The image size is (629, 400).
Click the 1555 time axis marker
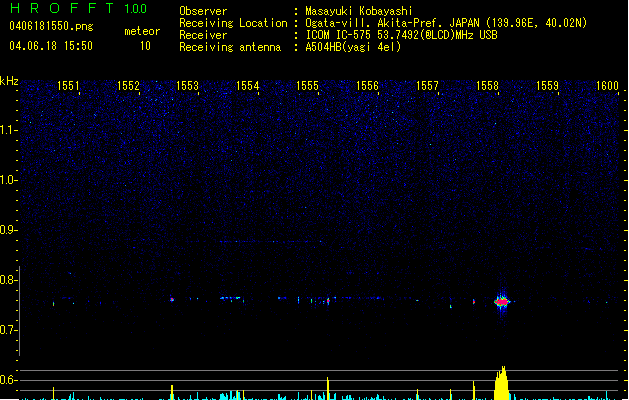(307, 86)
